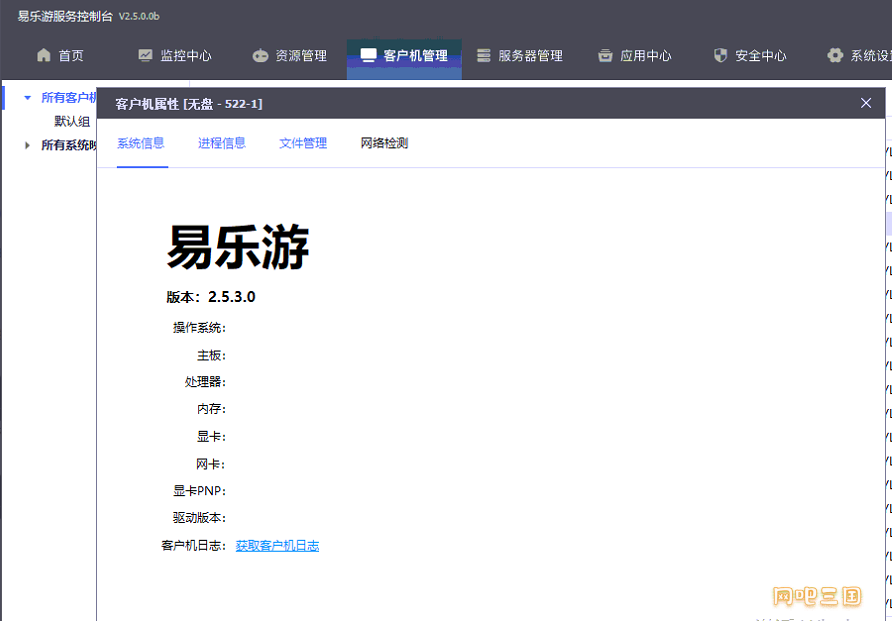Image resolution: width=892 pixels, height=621 pixels.
Task: Click the 客户机管理 monitor icon
Action: tap(369, 55)
